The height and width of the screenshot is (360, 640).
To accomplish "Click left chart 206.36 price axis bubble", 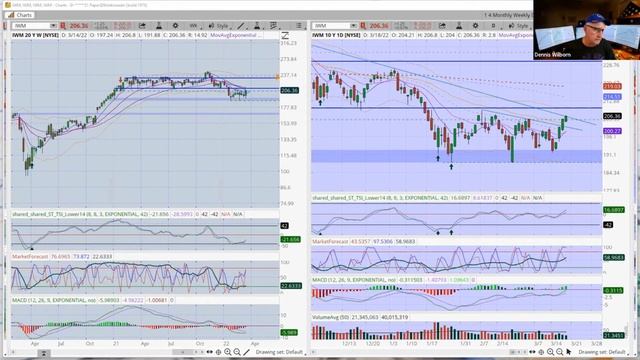I will pos(289,90).
